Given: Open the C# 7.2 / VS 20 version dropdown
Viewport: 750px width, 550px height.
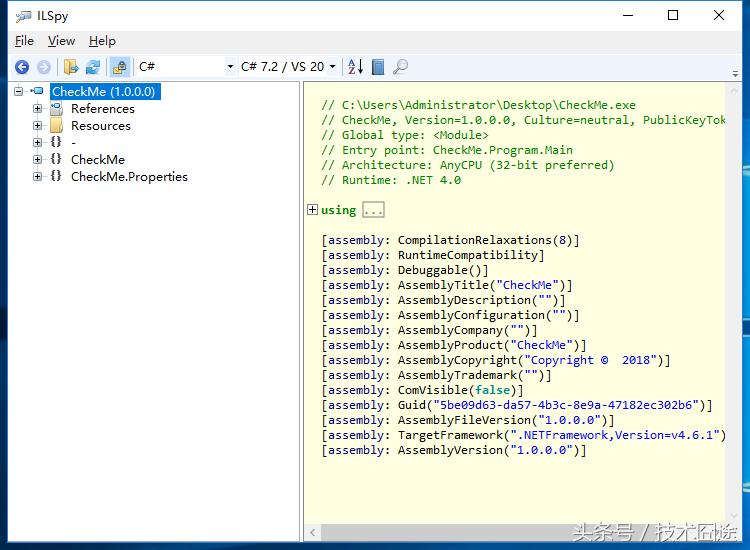Looking at the screenshot, I should [x=288, y=66].
